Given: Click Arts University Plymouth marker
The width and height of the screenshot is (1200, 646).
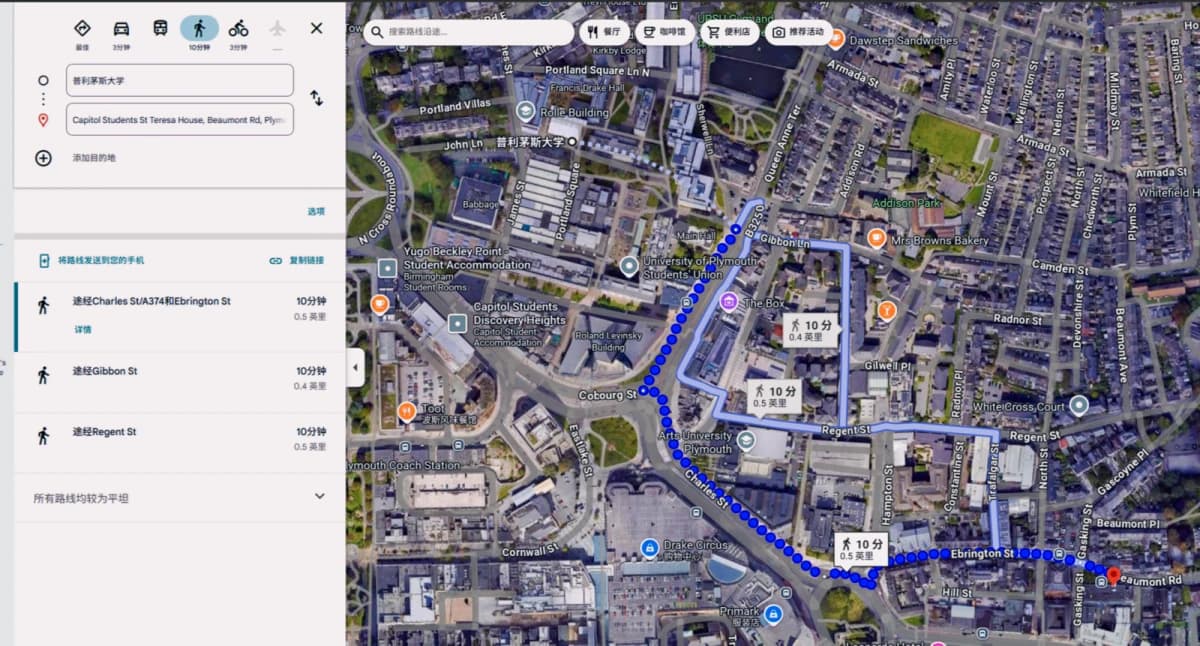Looking at the screenshot, I should [x=746, y=439].
